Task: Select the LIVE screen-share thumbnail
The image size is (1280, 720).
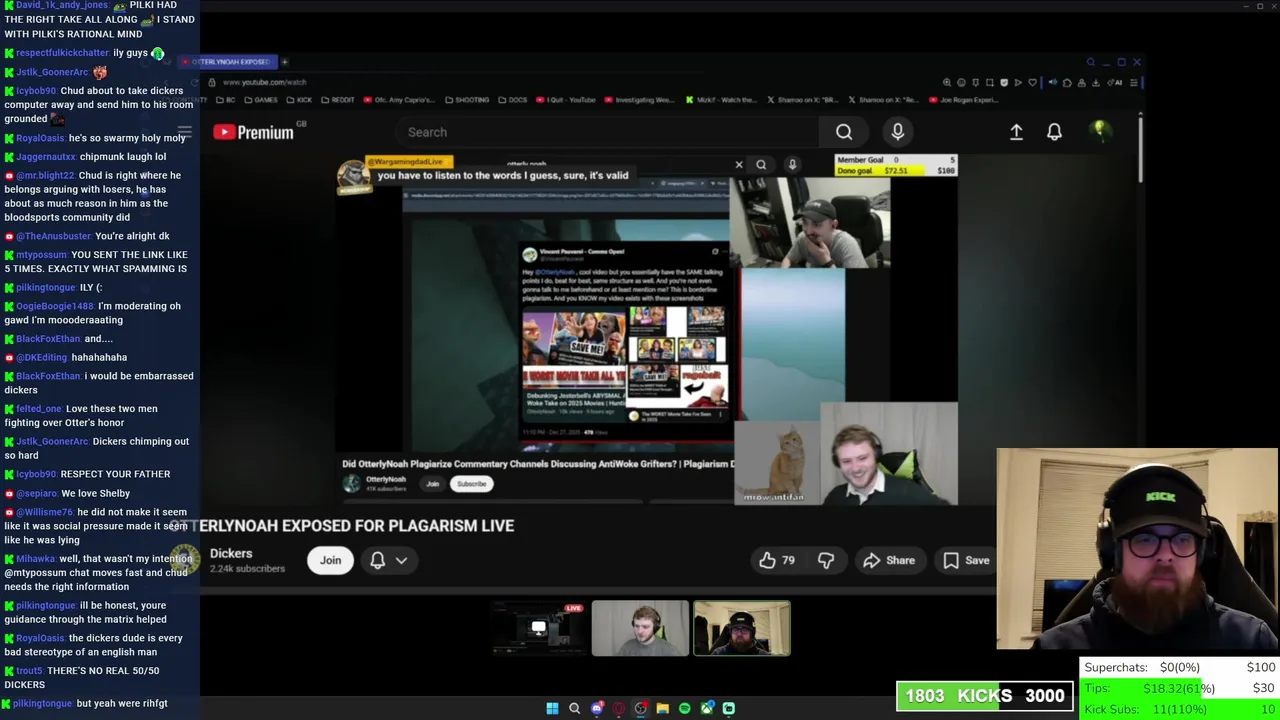Action: [x=539, y=628]
